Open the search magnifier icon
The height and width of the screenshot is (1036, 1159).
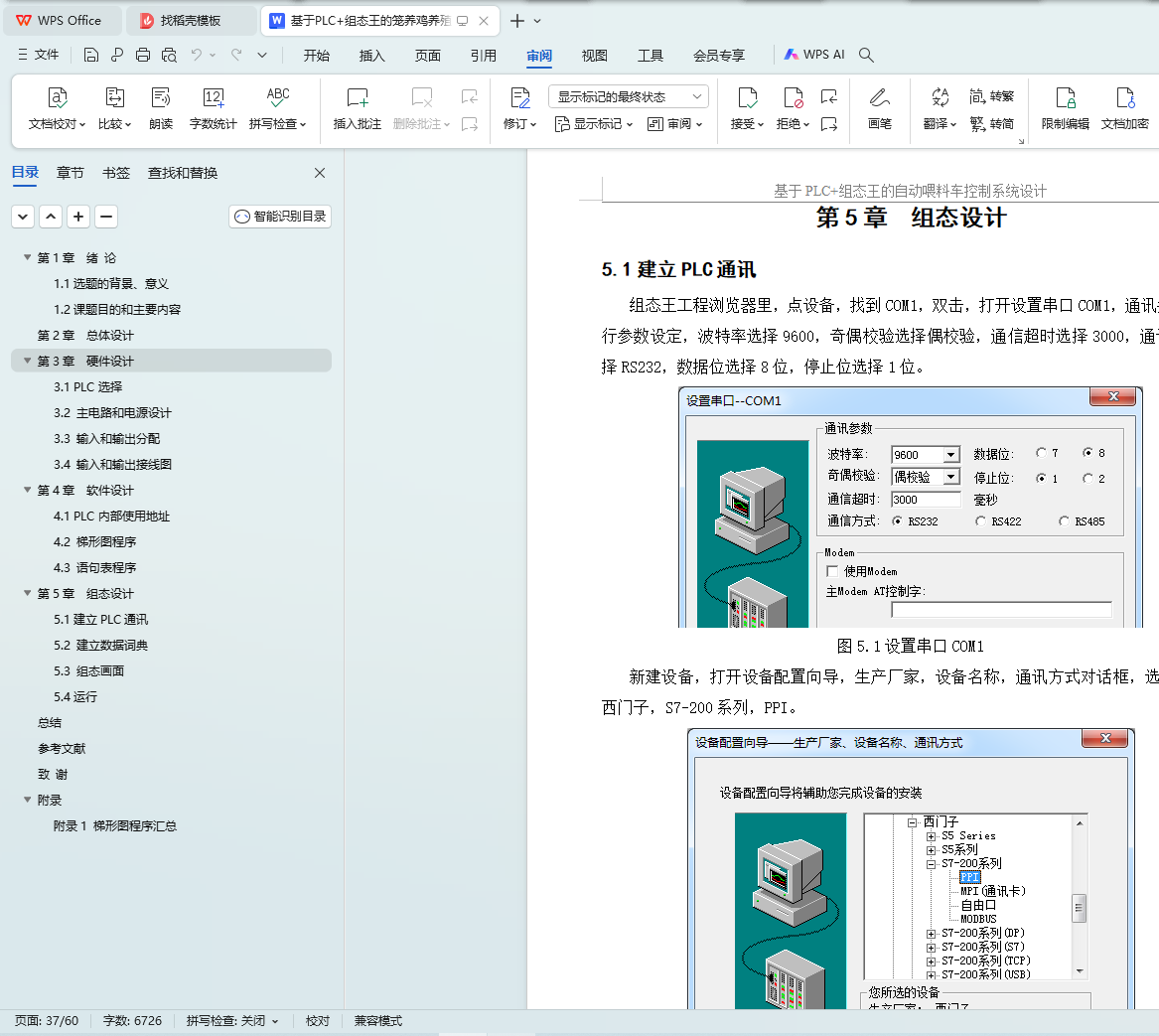coord(866,55)
